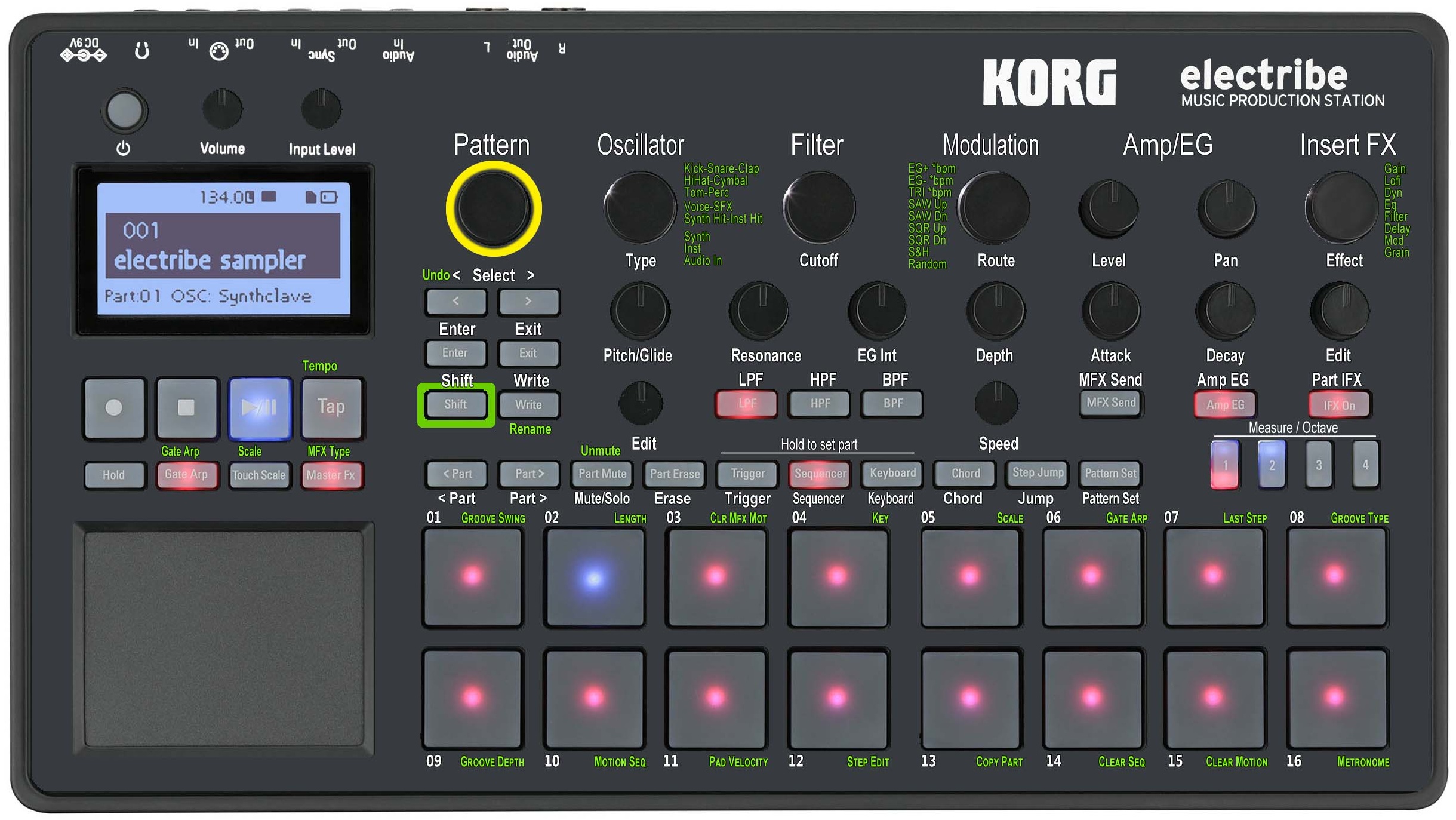Select Measure/Octave button 4
1456x820 pixels.
(1365, 465)
